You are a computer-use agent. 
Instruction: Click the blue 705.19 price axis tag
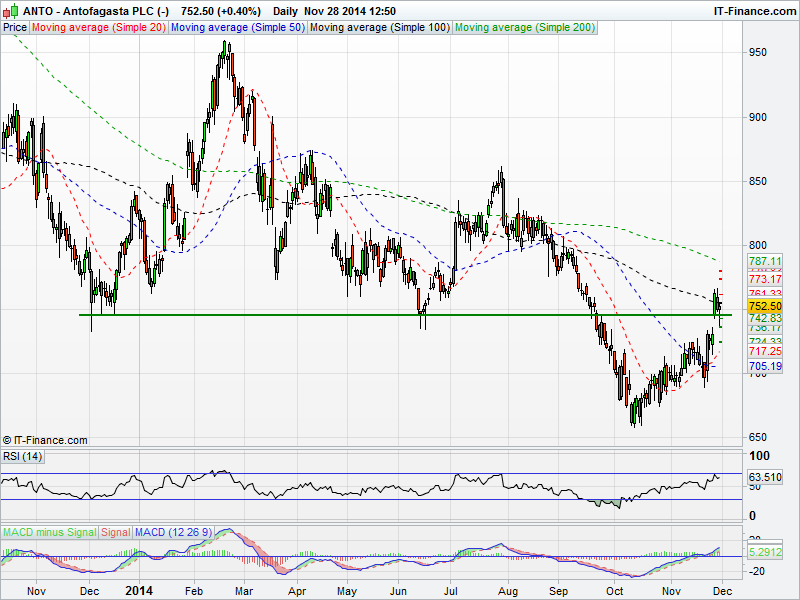(764, 366)
